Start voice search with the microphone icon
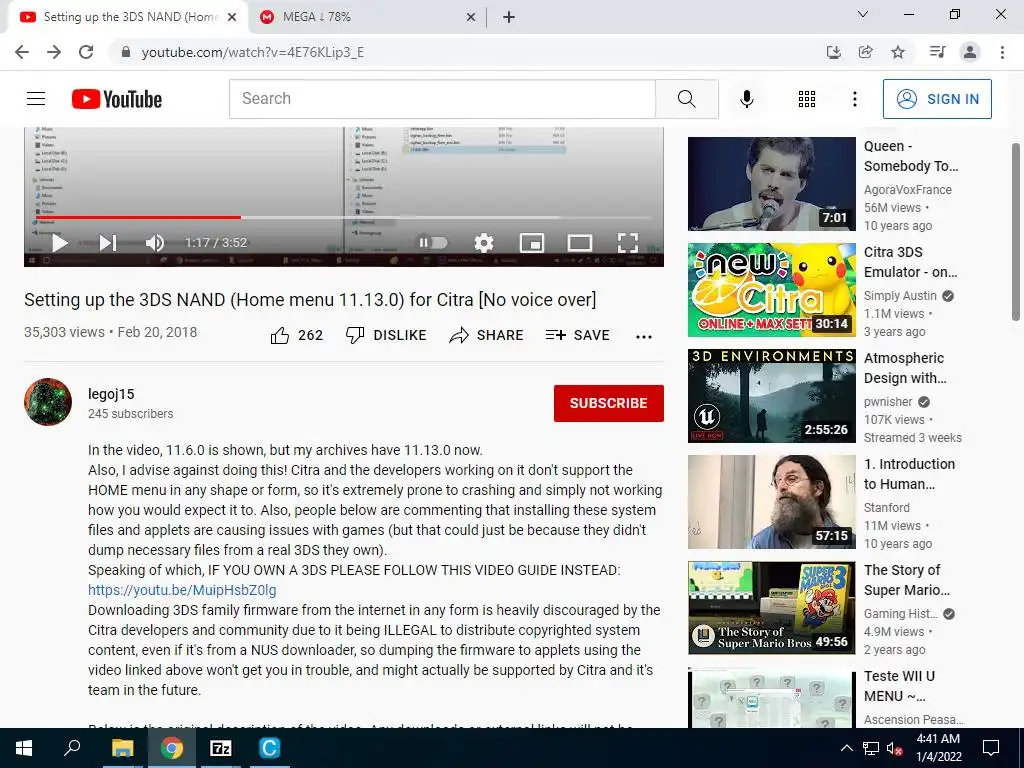 coord(746,99)
